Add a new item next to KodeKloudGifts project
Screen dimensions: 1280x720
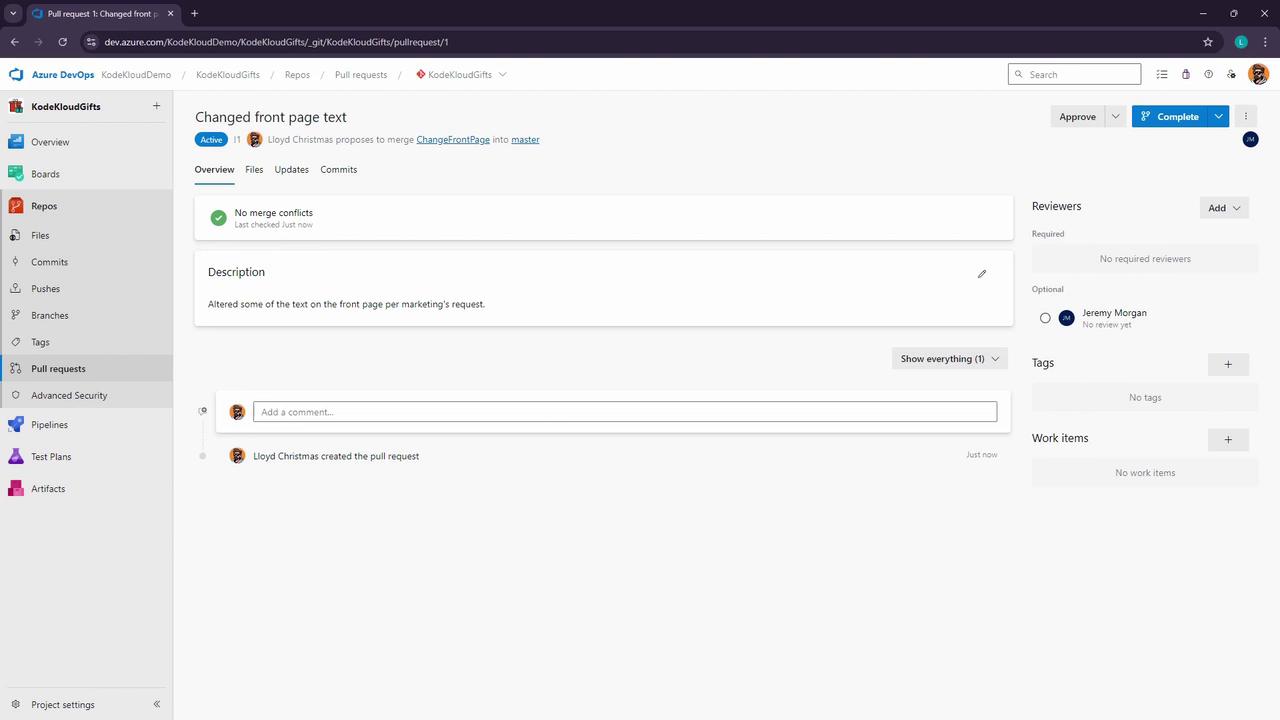tap(156, 106)
